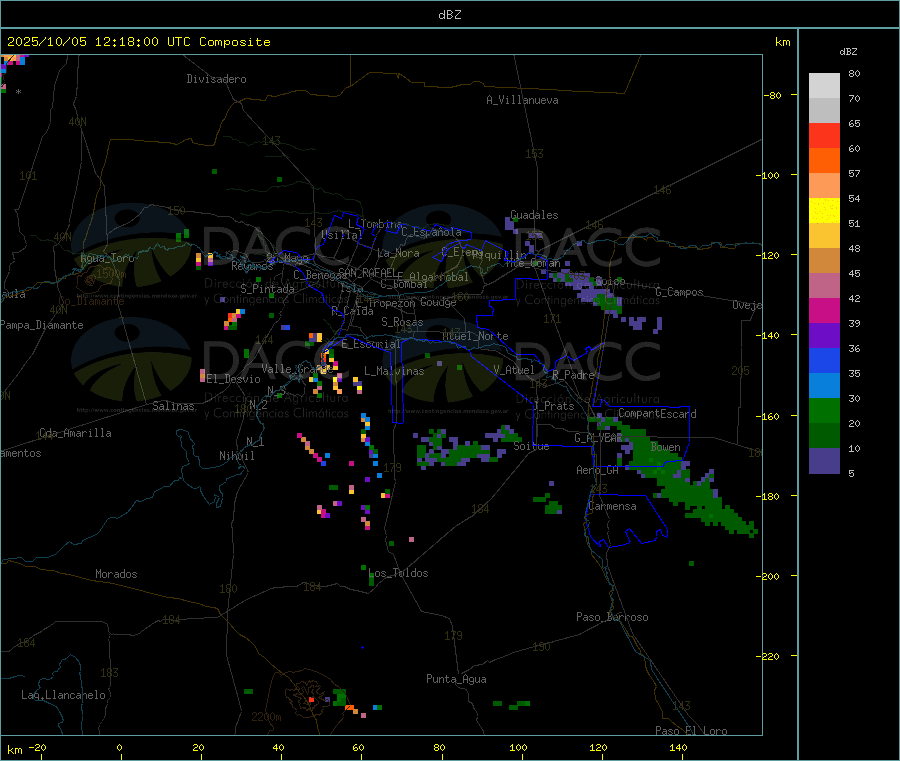Click the 2025/10/05 12:18:00 UTC Composite timestamp

coord(138,42)
